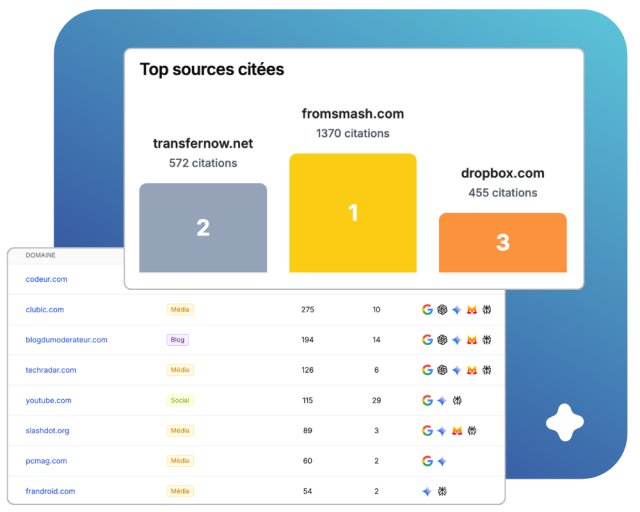Screen dimensions: 640x512
Task: Click the 'Top sources citées' heading
Action: pos(212,69)
